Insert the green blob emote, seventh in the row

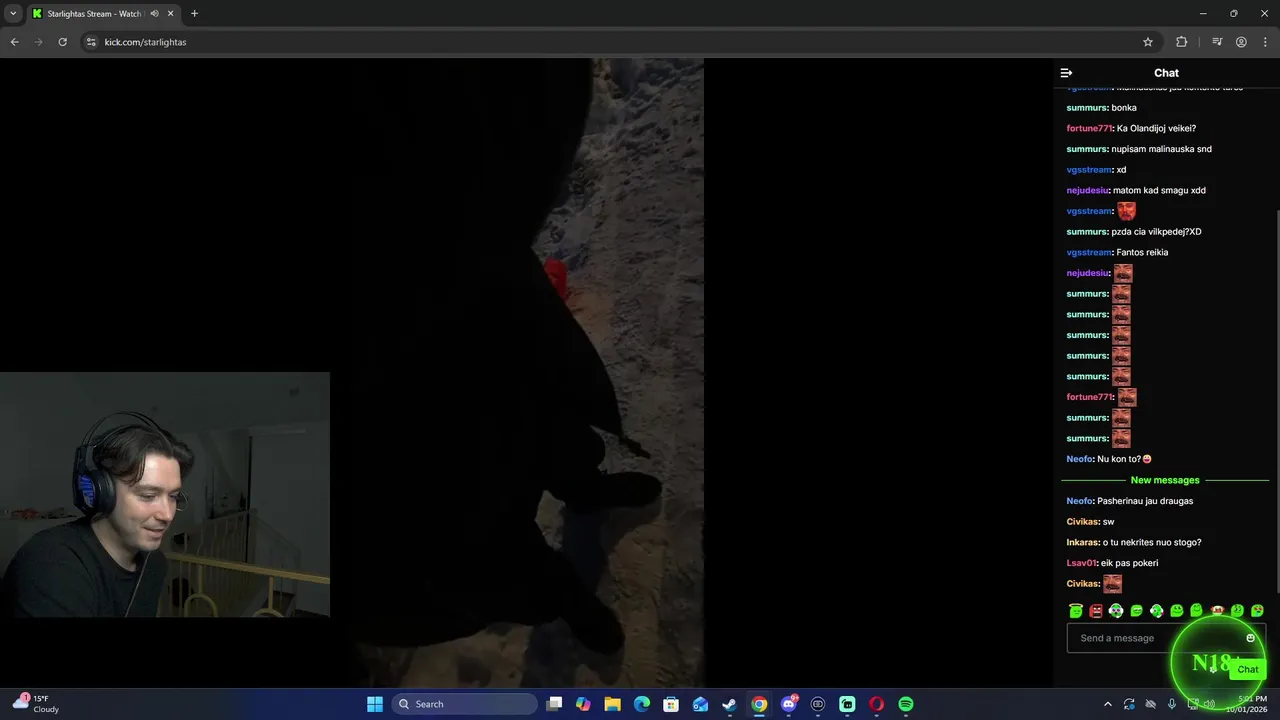tap(1197, 610)
